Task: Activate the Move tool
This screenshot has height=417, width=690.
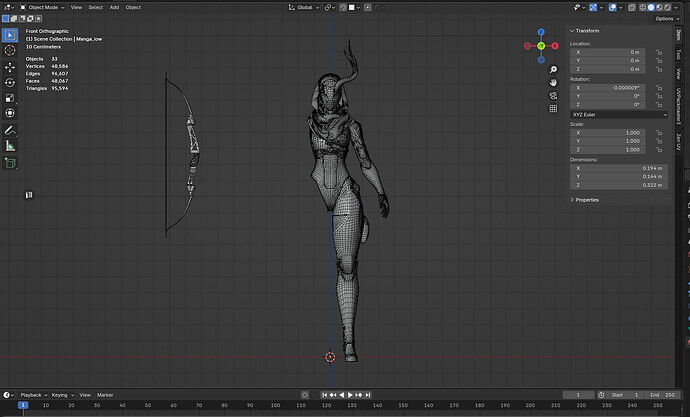Action: tap(10, 67)
